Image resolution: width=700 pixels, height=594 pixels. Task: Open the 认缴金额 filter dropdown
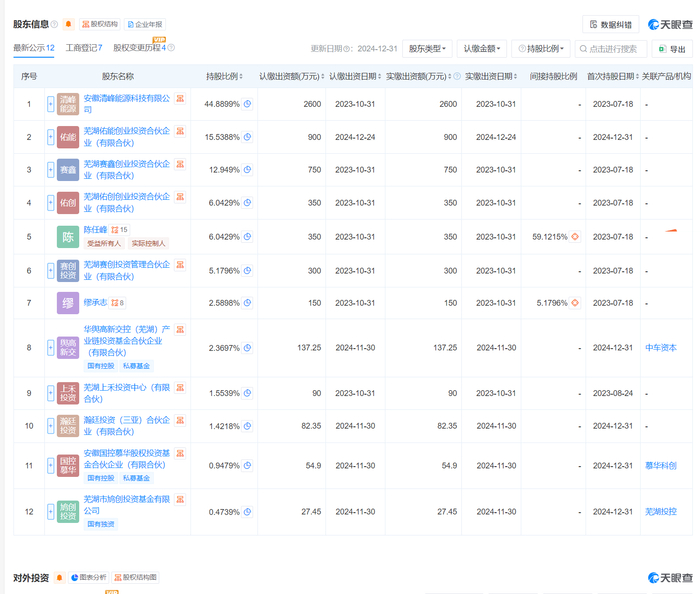point(481,49)
